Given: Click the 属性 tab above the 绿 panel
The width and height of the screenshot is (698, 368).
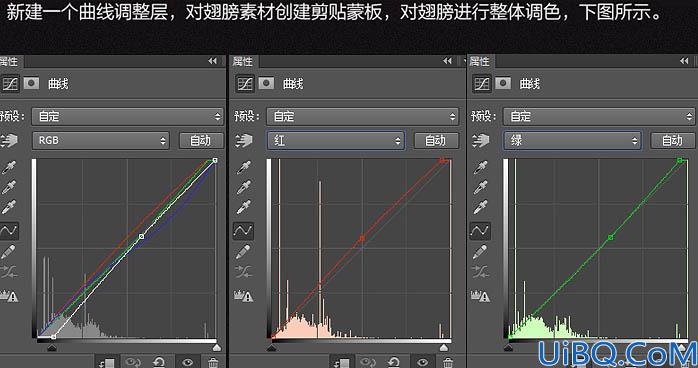Looking at the screenshot, I should [480, 61].
